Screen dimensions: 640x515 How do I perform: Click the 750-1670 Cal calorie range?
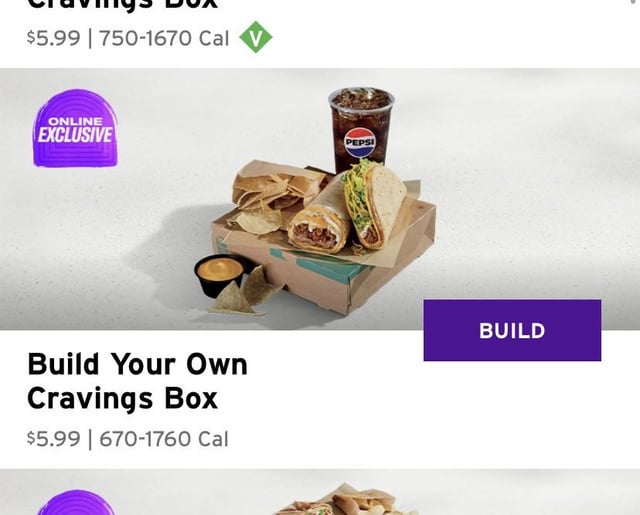coord(164,39)
